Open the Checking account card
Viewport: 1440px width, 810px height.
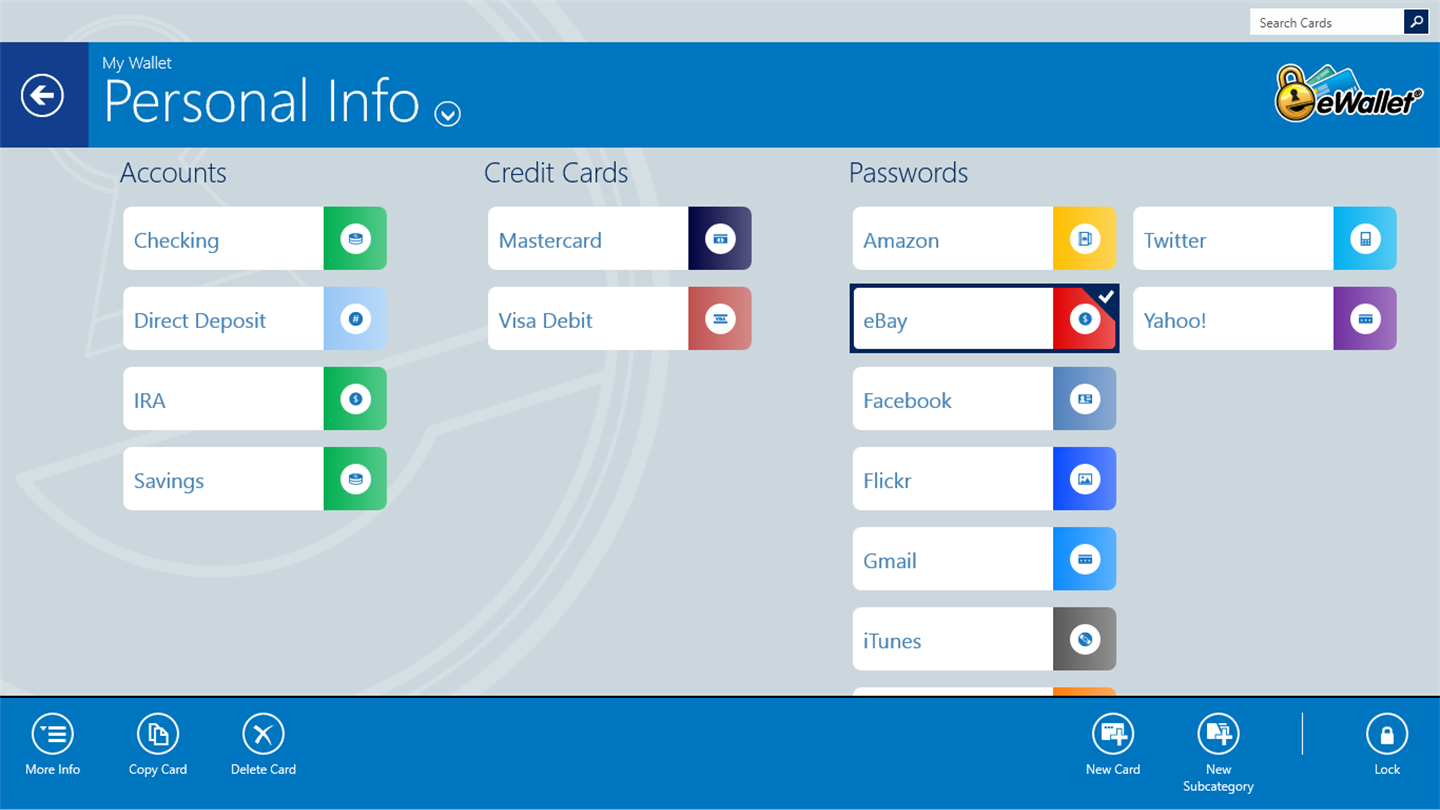coord(255,239)
